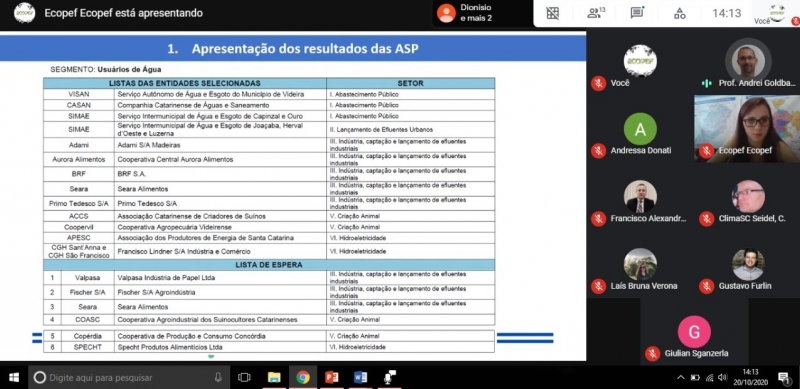Open the recorder app in the taskbar
The image size is (800, 389).
[390, 377]
